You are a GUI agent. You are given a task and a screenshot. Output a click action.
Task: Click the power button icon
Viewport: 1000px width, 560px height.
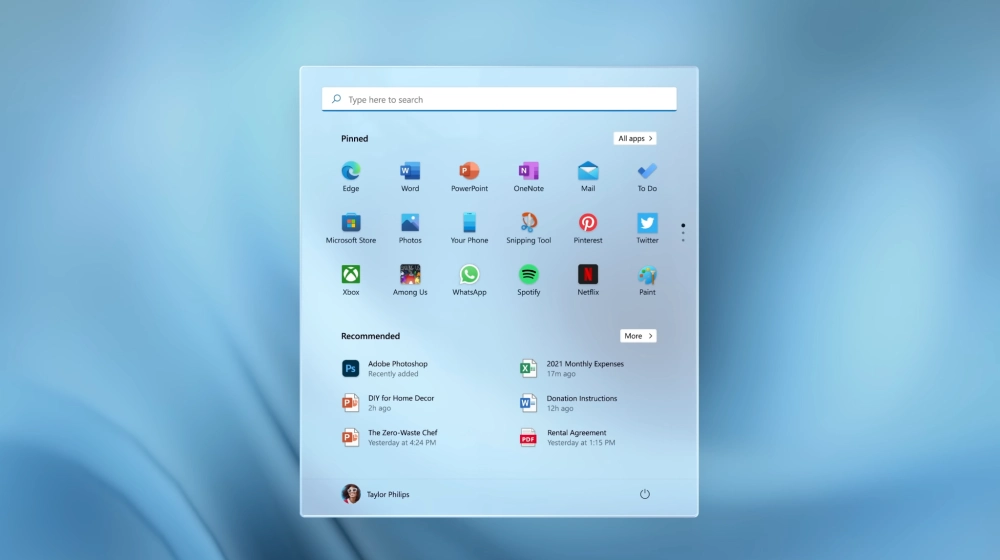click(645, 494)
